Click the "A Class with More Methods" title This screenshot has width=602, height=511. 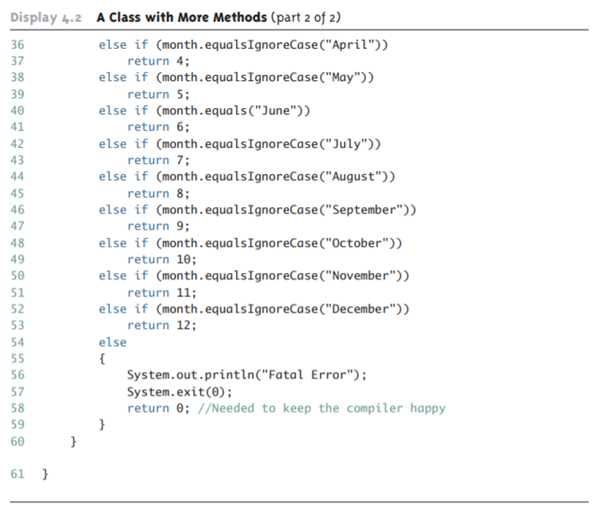point(183,16)
